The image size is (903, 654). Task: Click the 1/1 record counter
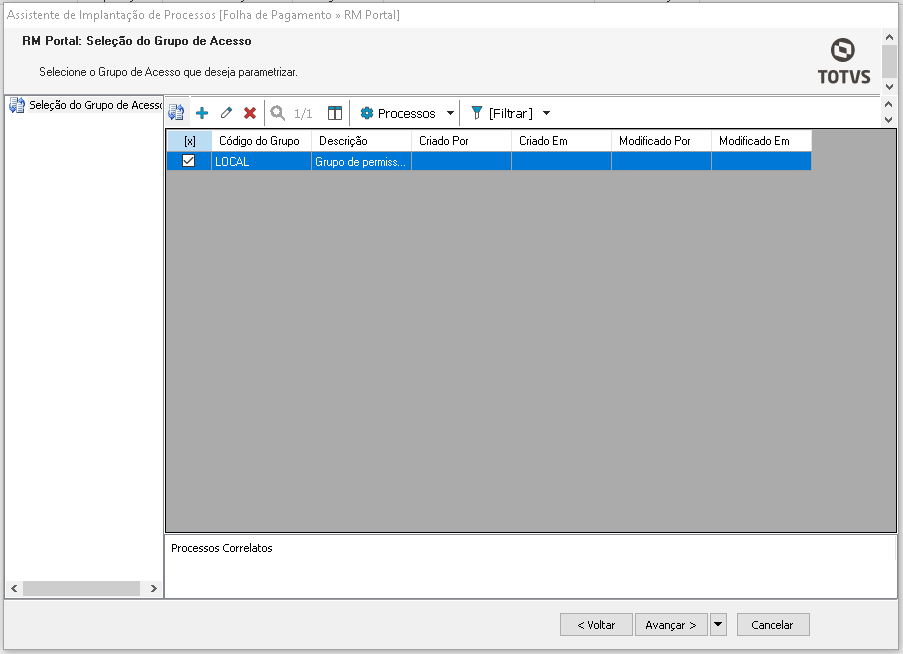tap(303, 113)
